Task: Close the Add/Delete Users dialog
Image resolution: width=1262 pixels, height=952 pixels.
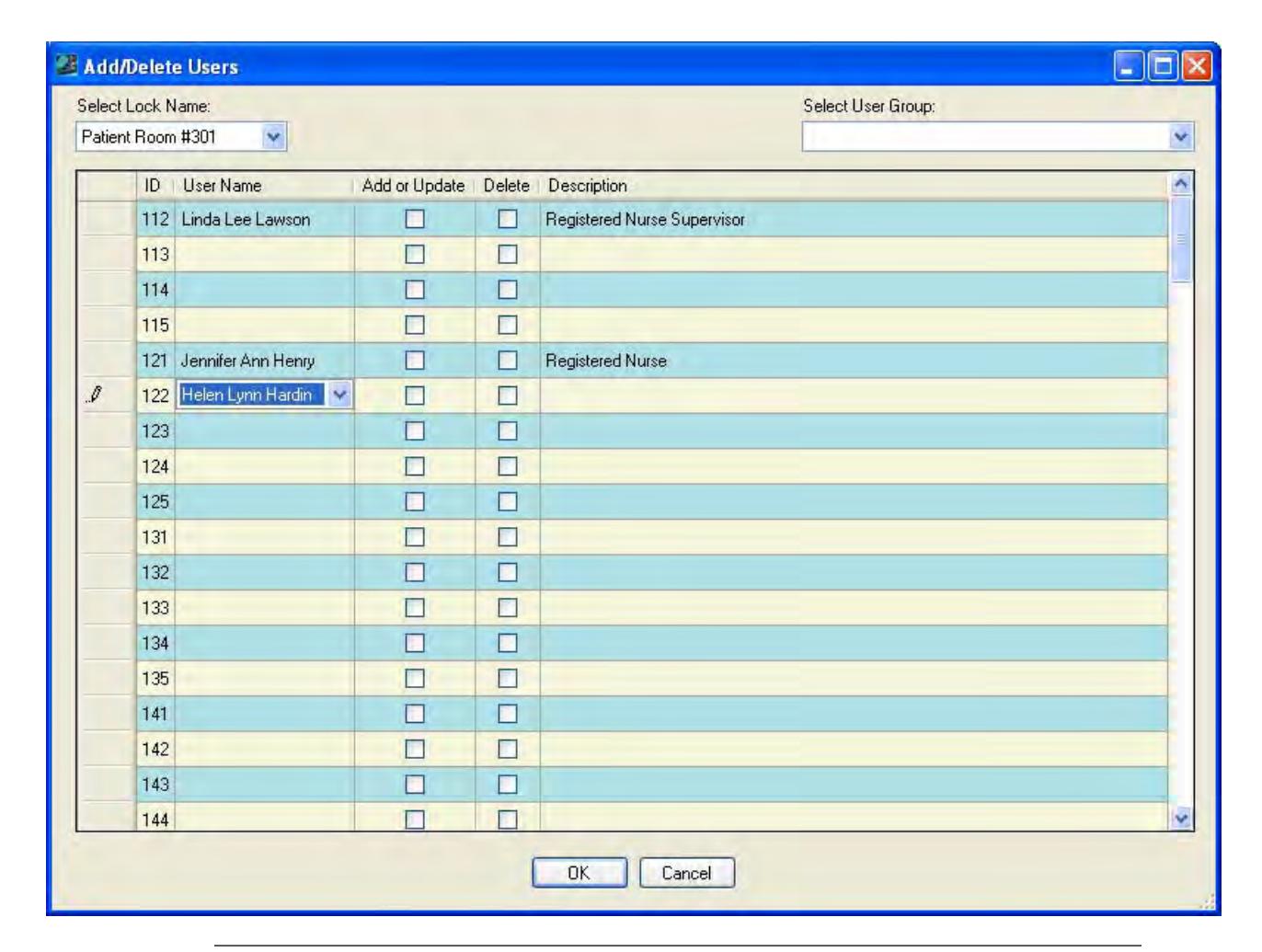Action: tap(1197, 66)
